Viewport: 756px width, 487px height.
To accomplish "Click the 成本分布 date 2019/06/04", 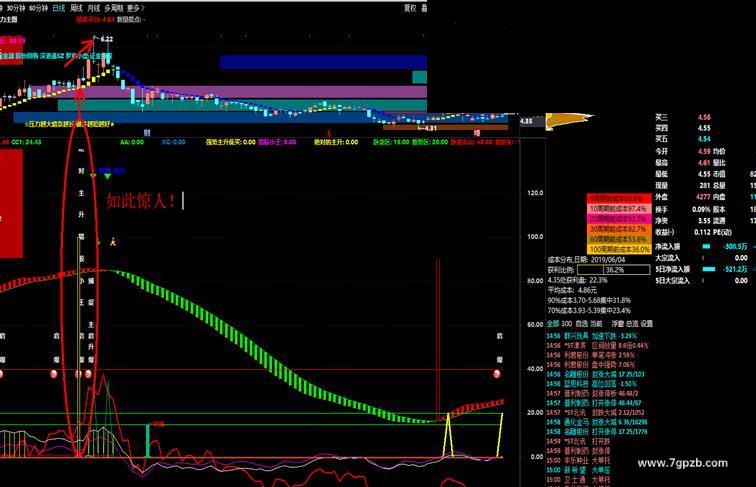I will tap(608, 259).
